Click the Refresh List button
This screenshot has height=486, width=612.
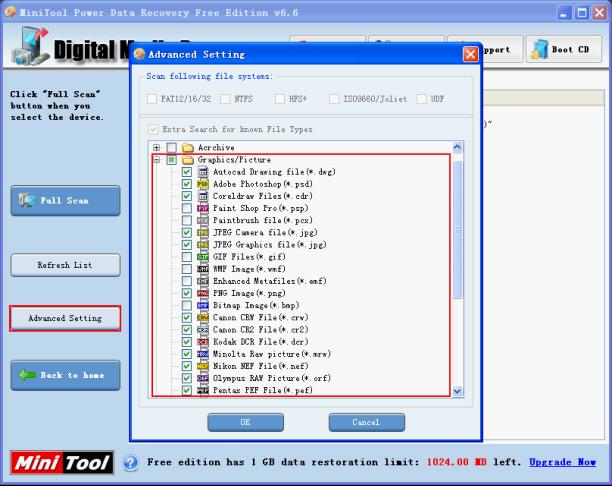coord(65,265)
